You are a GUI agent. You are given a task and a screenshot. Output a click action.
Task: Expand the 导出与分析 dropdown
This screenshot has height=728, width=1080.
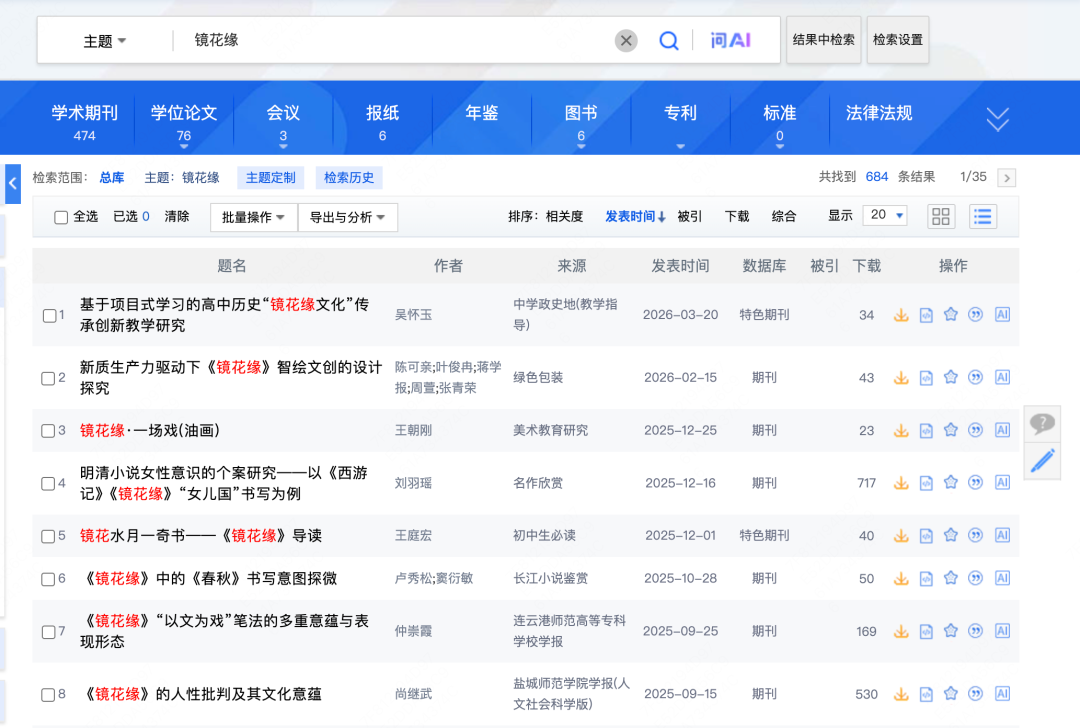347,218
